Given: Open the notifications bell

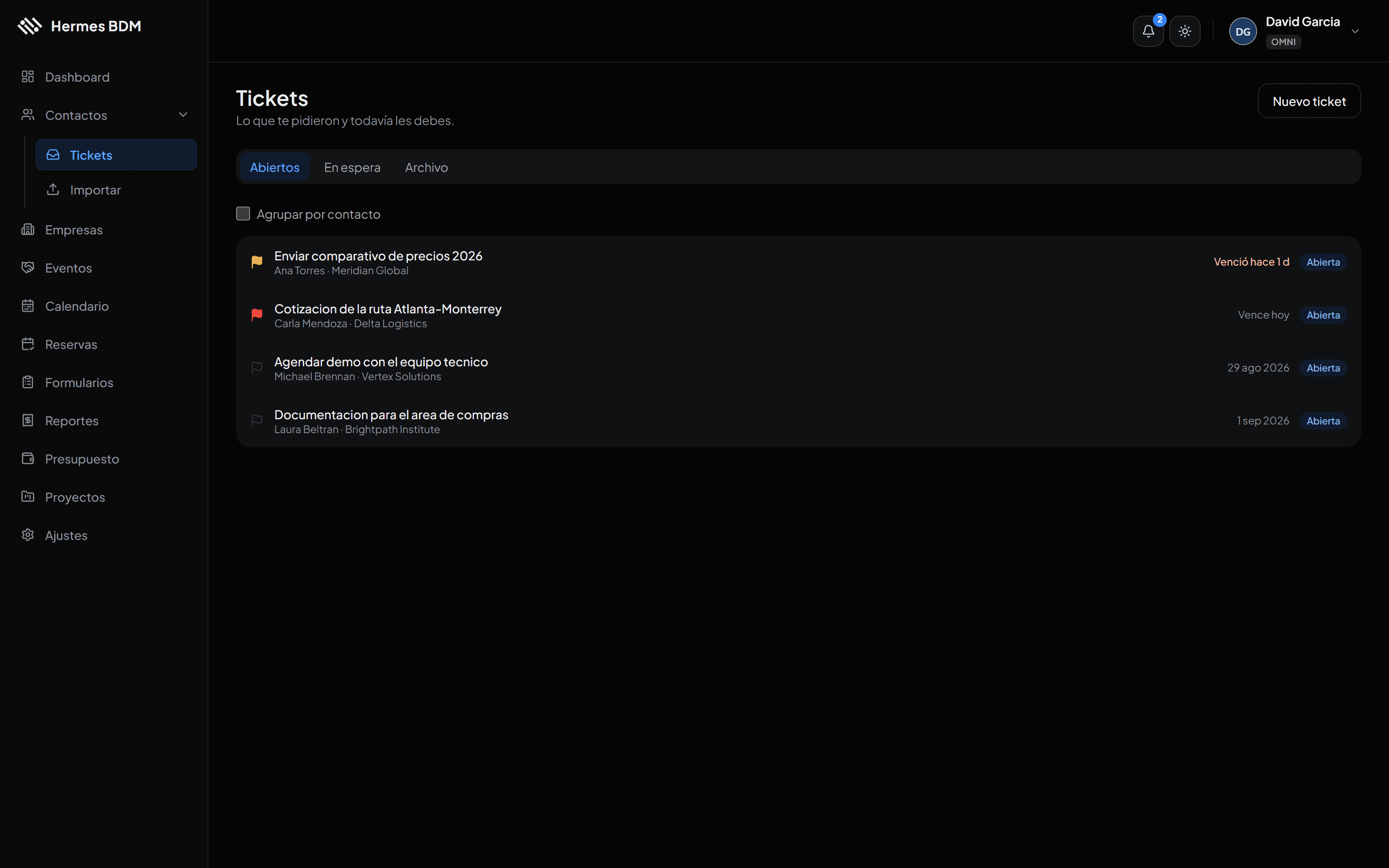Looking at the screenshot, I should (1148, 31).
